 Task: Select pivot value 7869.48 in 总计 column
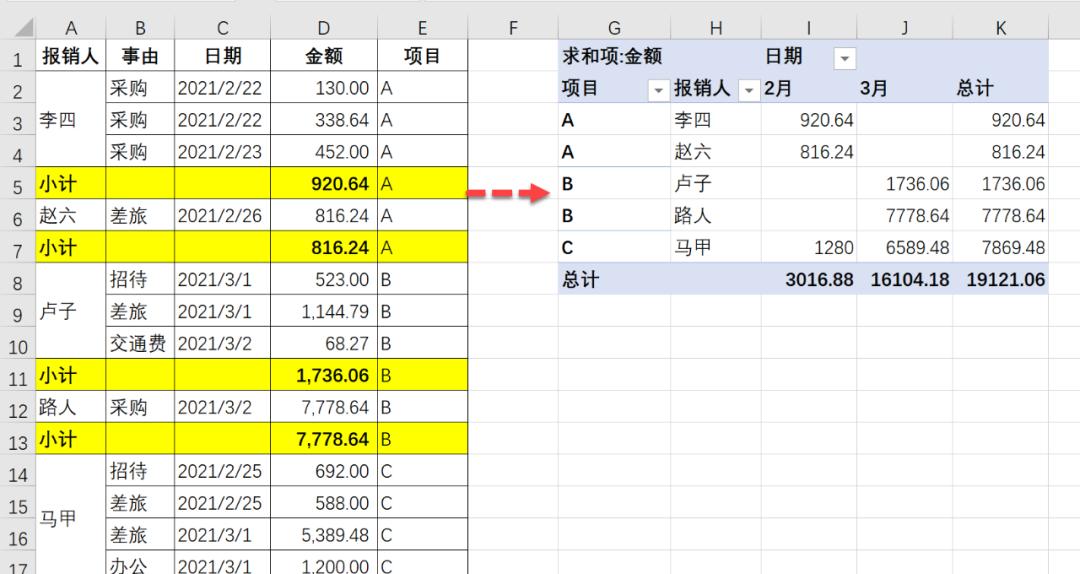[1001, 247]
